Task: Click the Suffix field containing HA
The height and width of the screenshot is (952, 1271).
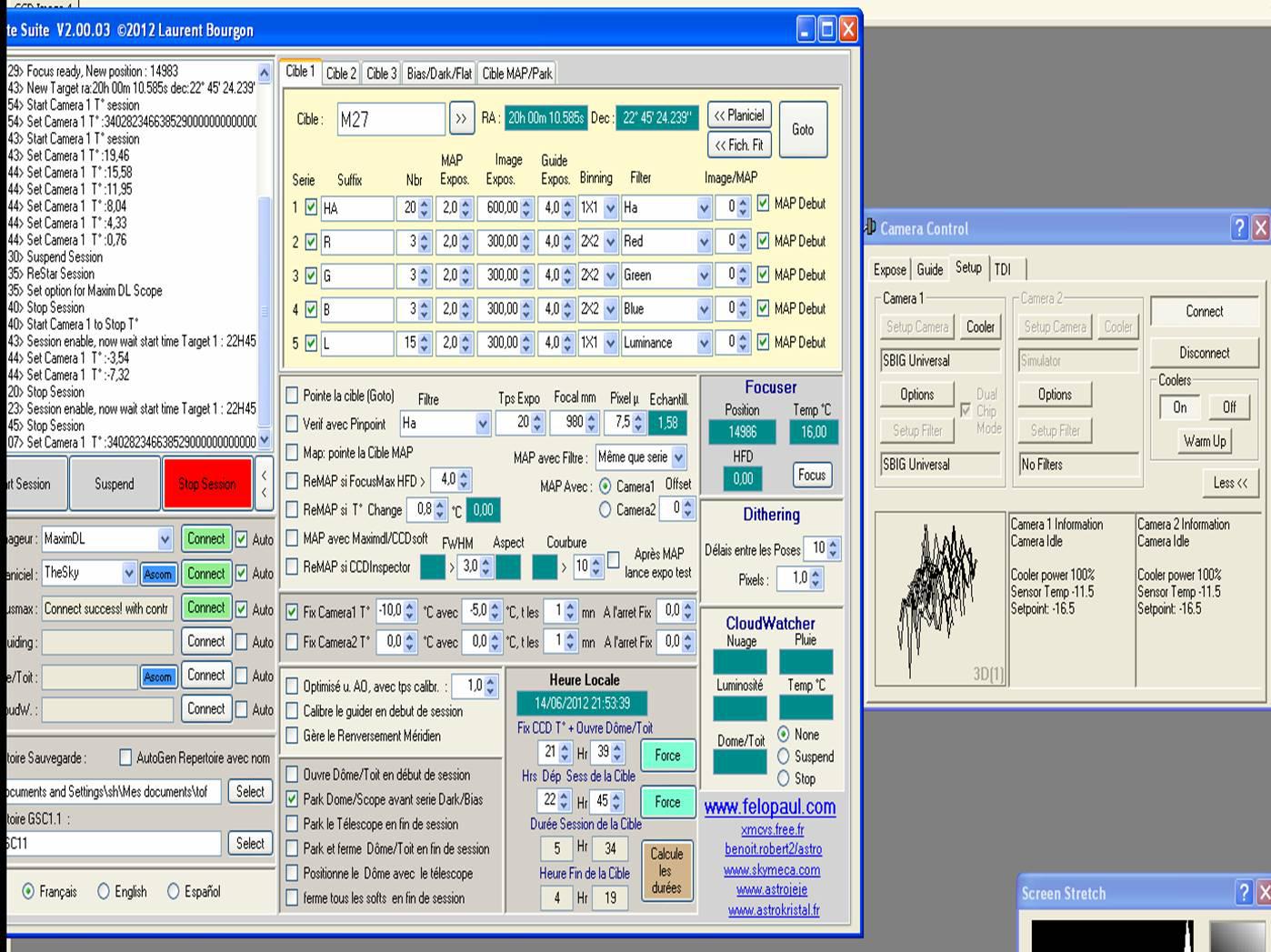Action: tap(357, 208)
